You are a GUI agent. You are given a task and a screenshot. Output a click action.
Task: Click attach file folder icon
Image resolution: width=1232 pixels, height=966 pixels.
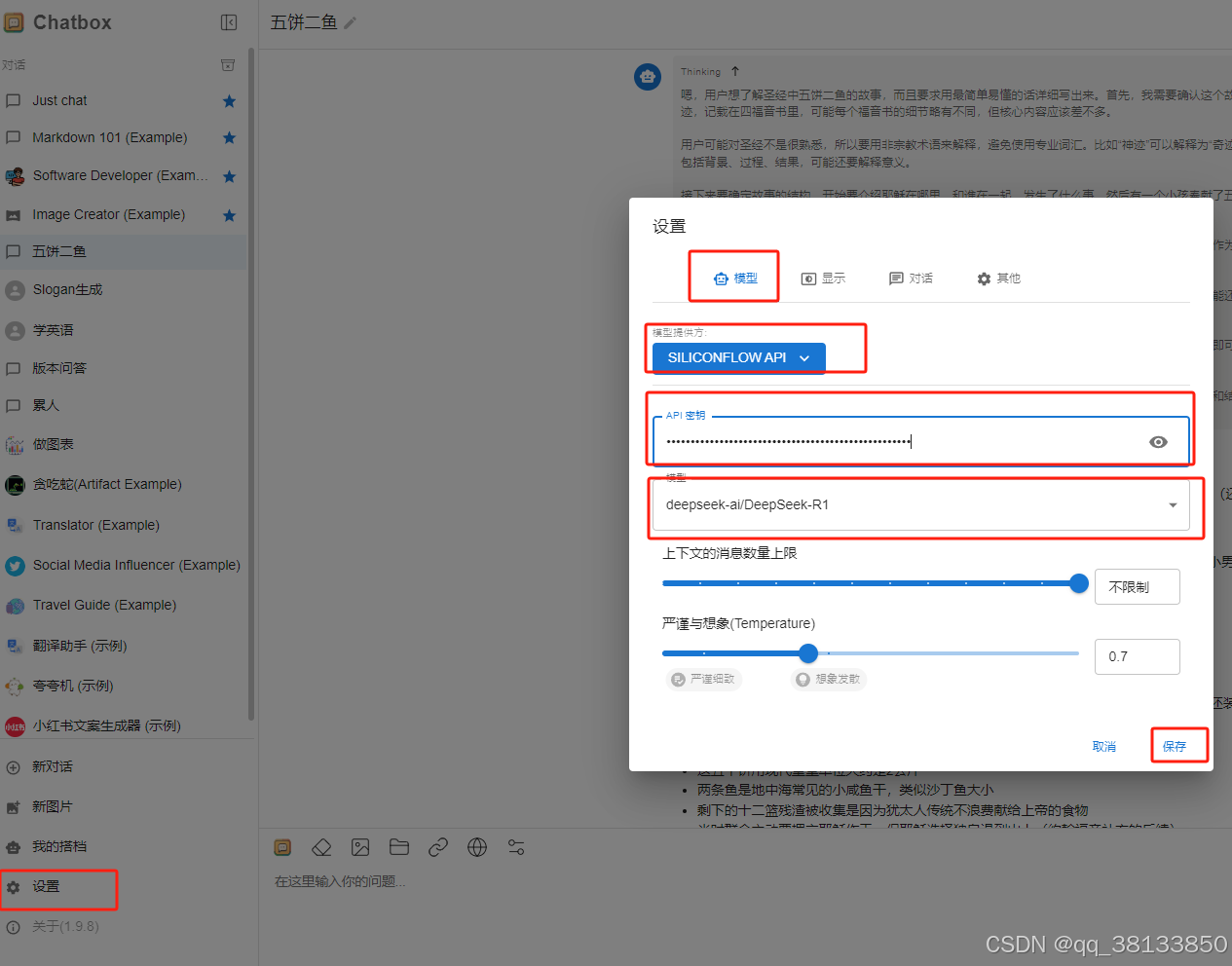click(x=399, y=848)
